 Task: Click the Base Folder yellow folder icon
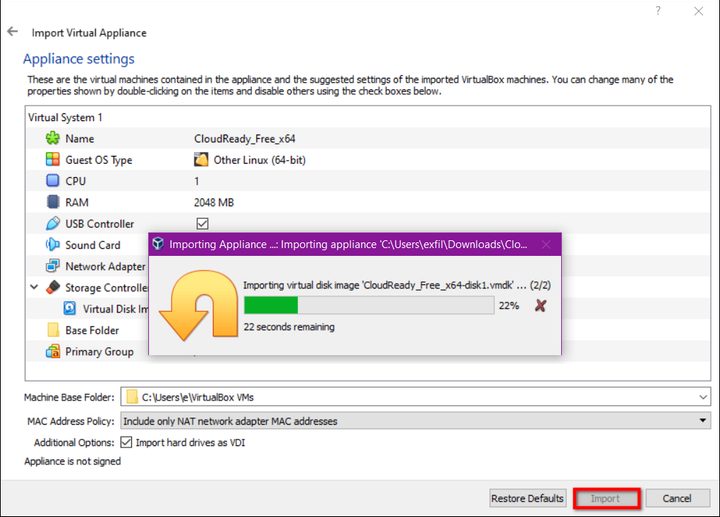[x=53, y=330]
